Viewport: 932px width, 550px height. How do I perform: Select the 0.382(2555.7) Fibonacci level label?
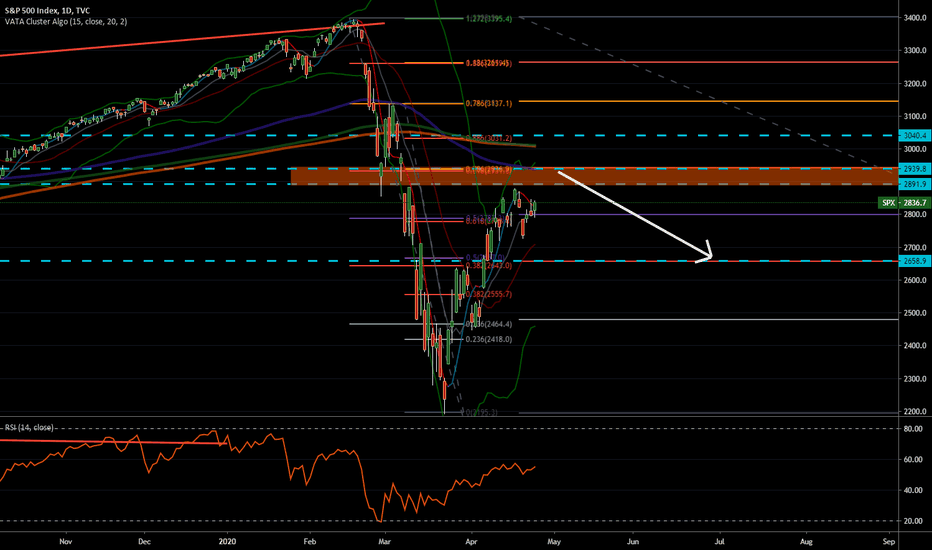pyautogui.click(x=489, y=294)
